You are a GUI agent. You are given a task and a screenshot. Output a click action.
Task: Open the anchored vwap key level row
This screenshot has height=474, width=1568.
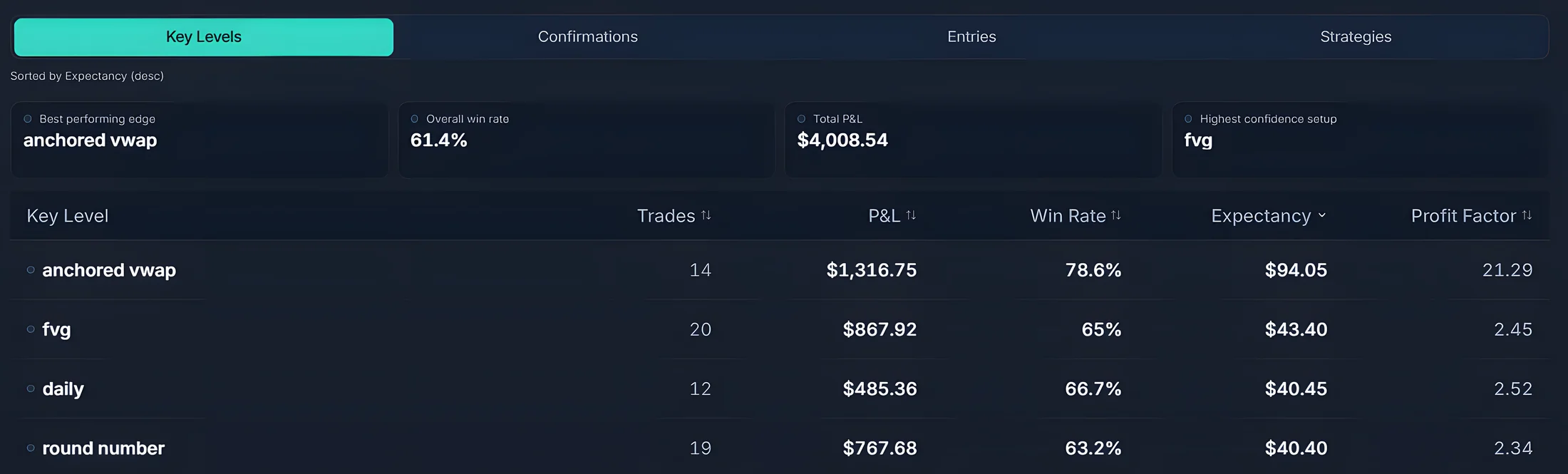tap(109, 270)
